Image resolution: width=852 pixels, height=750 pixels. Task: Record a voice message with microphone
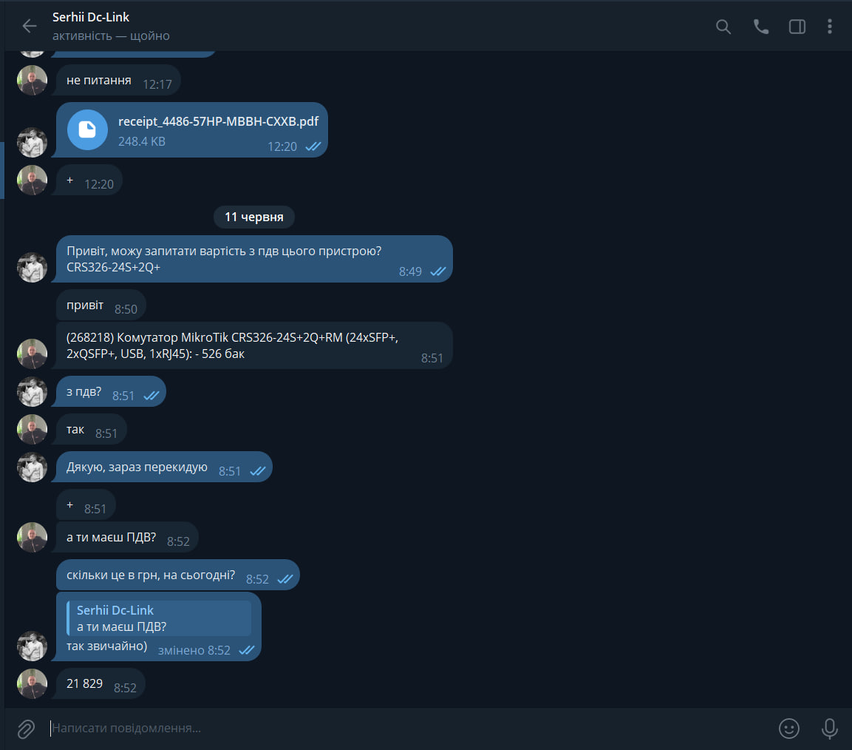[829, 728]
